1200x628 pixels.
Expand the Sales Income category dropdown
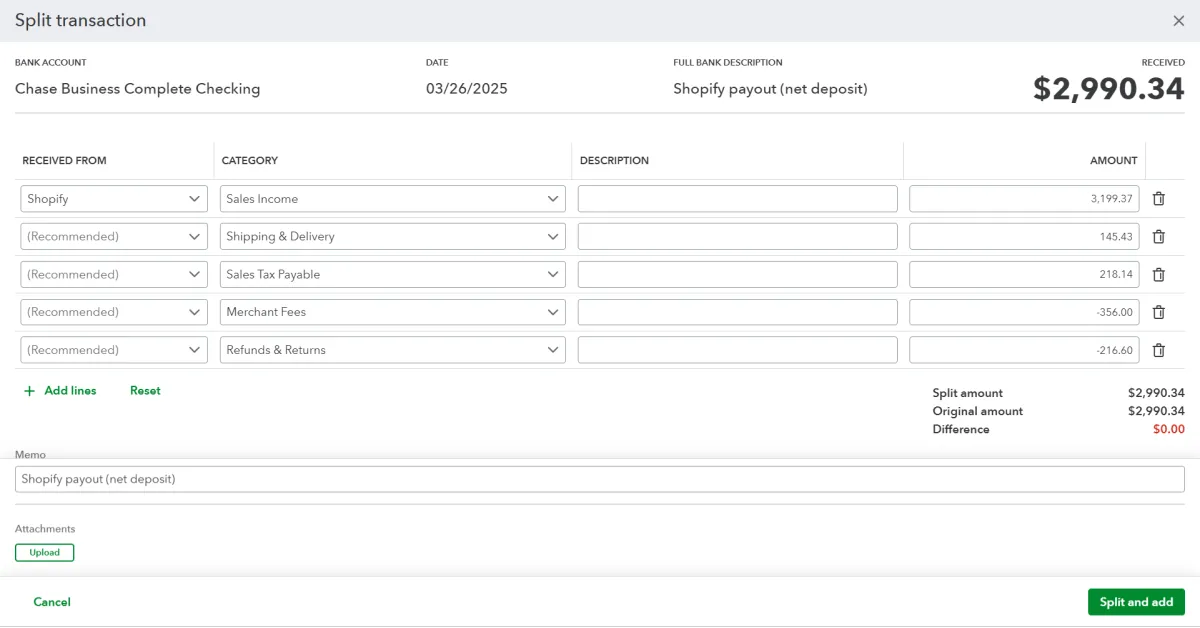click(x=552, y=199)
